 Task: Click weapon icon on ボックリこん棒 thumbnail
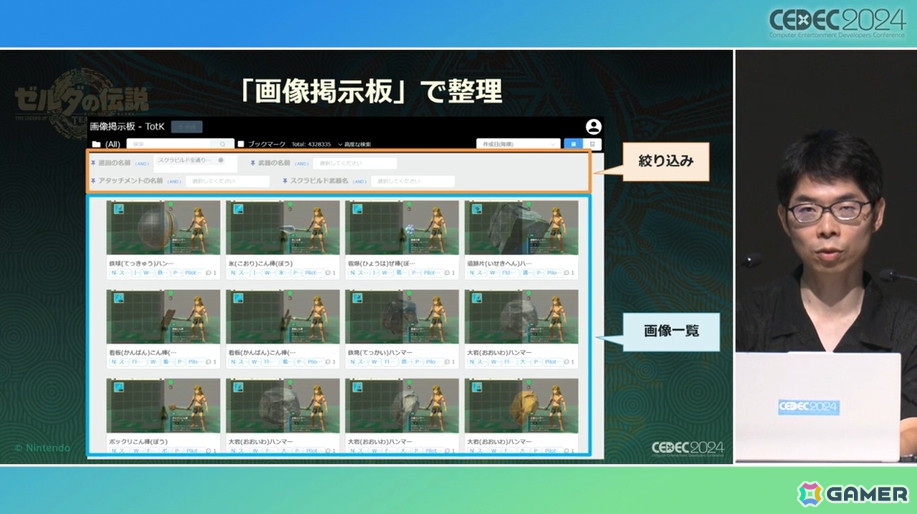click(x=119, y=387)
